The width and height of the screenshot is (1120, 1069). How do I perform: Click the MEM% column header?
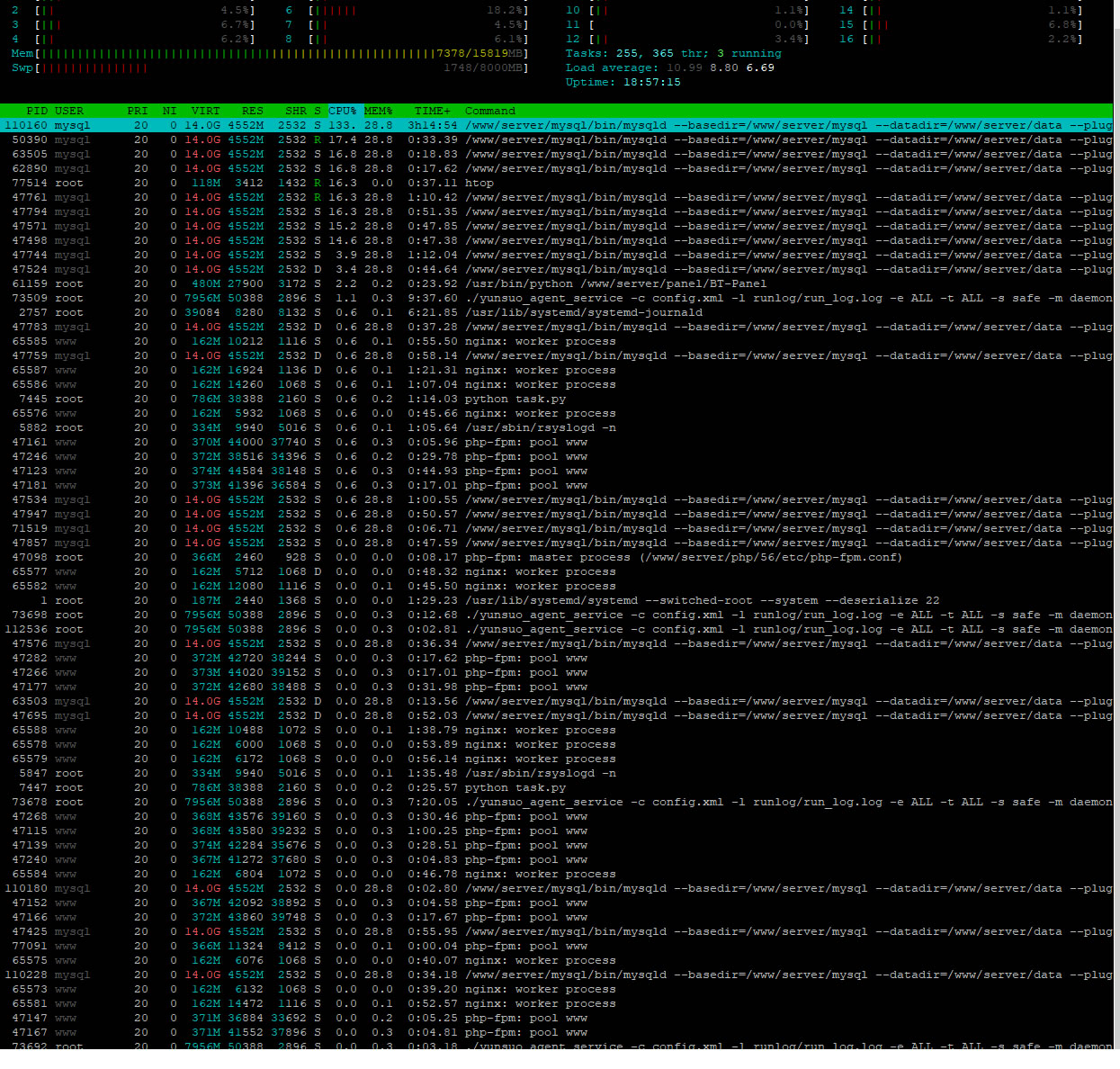tap(378, 111)
